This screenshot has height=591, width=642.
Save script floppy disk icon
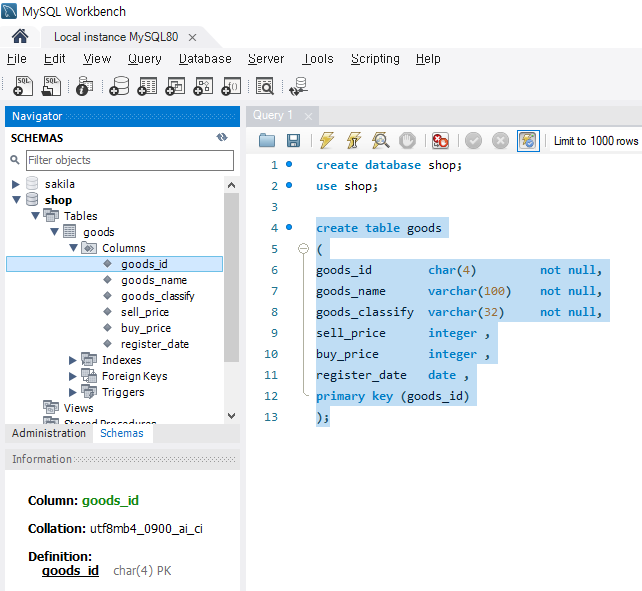click(293, 140)
